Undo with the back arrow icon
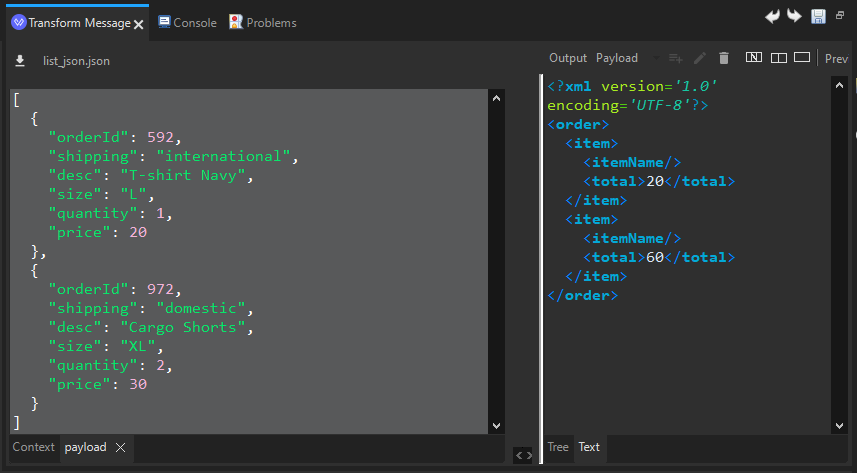Viewport: 857px width, 473px height. click(x=772, y=16)
